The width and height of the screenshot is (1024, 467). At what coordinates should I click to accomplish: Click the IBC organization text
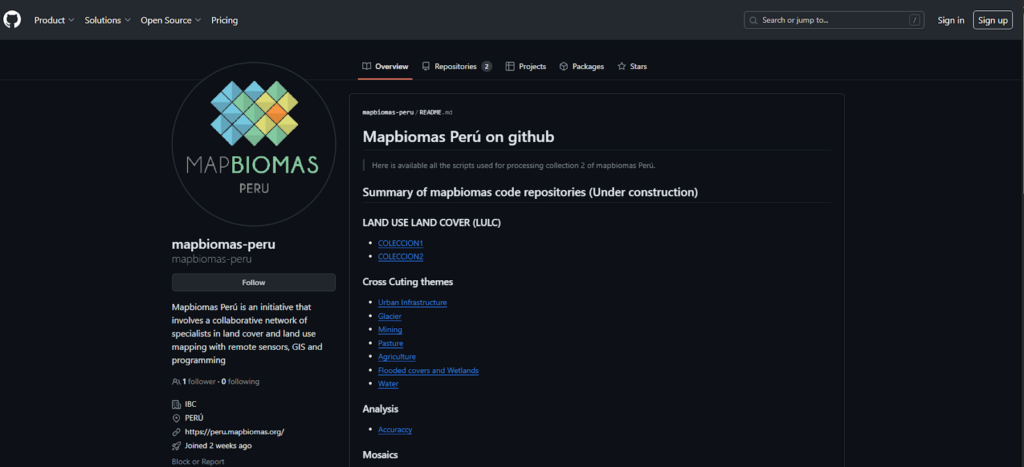point(191,404)
